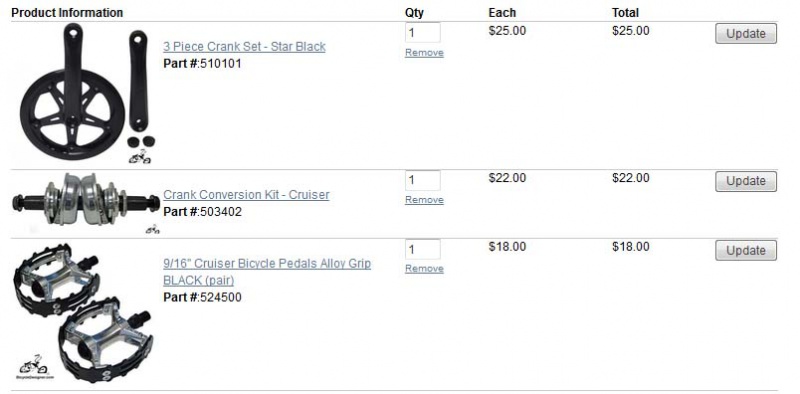Open the Cruiser Bicycle Pedals product image

click(x=83, y=312)
